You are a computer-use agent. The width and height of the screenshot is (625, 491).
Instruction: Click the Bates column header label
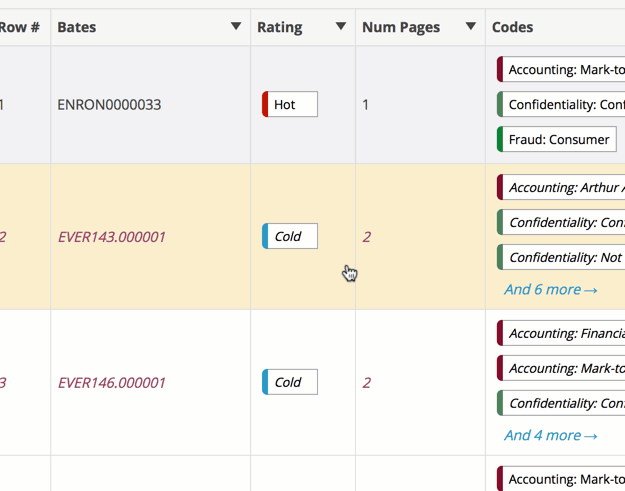pos(77,27)
